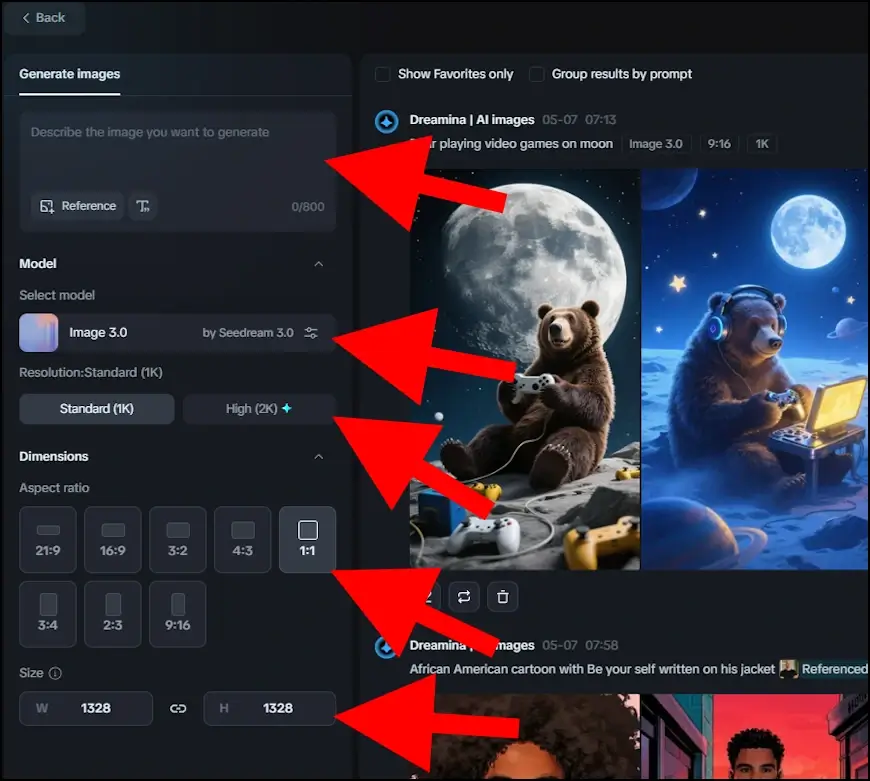Click the 9:16 tag on the bear prompt
This screenshot has height=781, width=870.
[719, 144]
